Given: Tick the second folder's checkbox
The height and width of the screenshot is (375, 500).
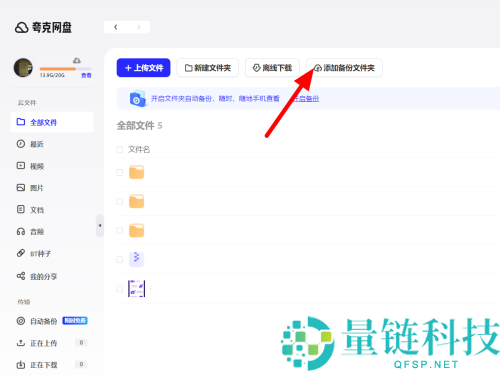Looking at the screenshot, I should pyautogui.click(x=120, y=201).
